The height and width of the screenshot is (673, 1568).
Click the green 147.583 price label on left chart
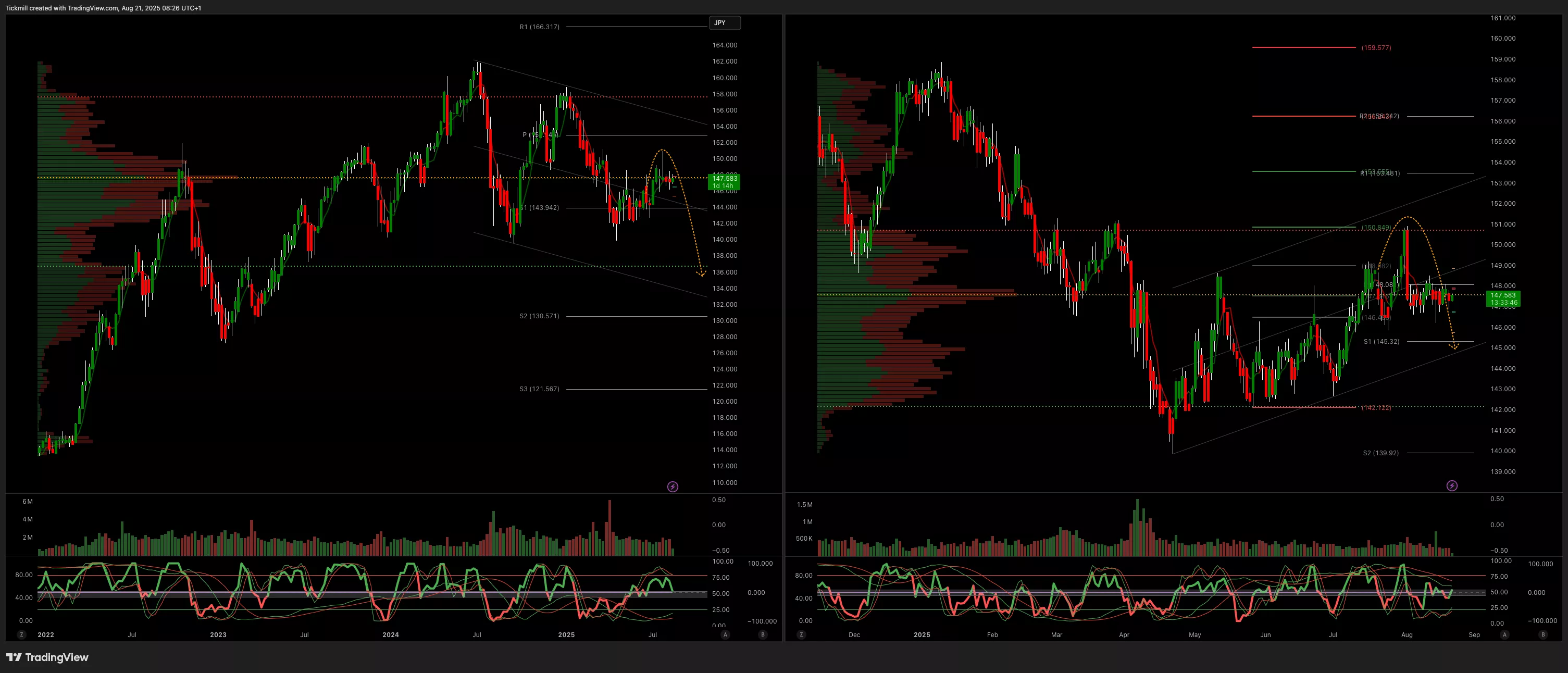click(724, 181)
